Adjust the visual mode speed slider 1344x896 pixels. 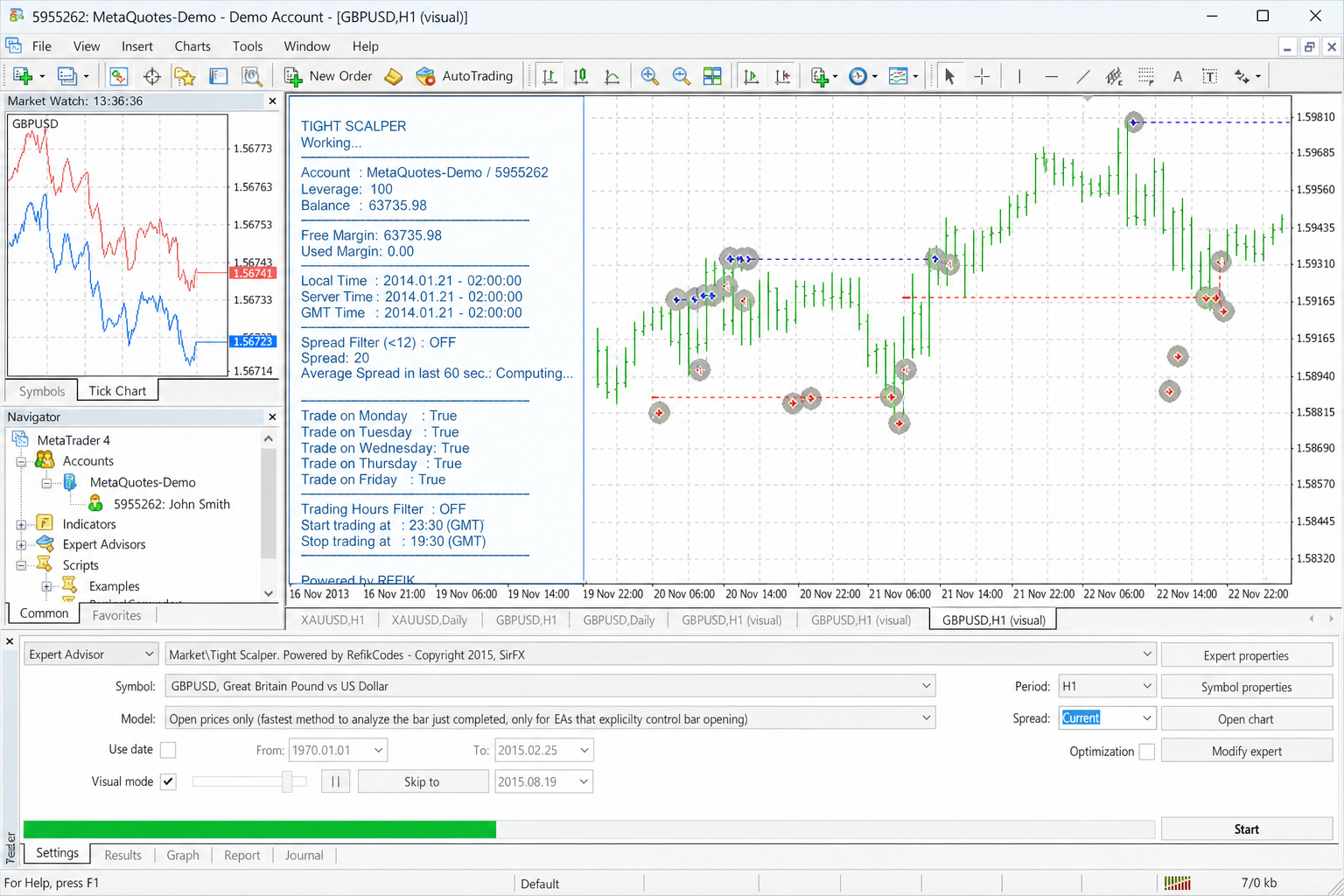pos(287,781)
